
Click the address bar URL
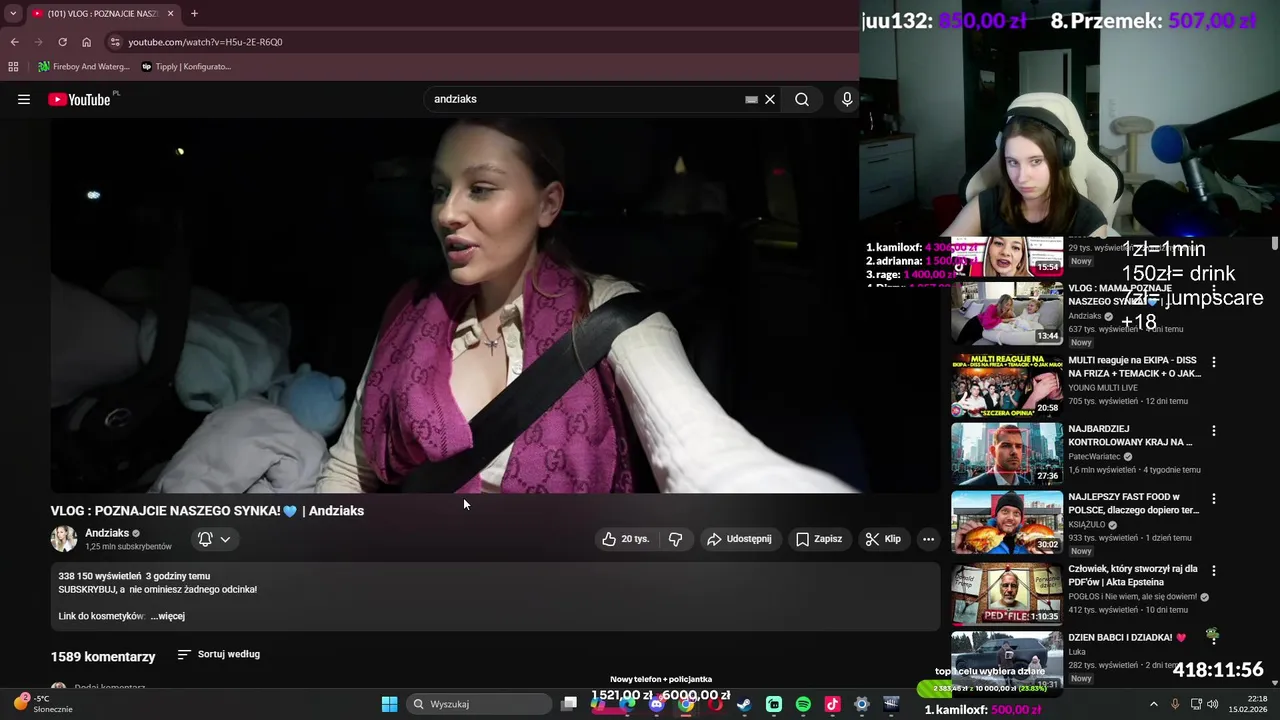click(205, 42)
